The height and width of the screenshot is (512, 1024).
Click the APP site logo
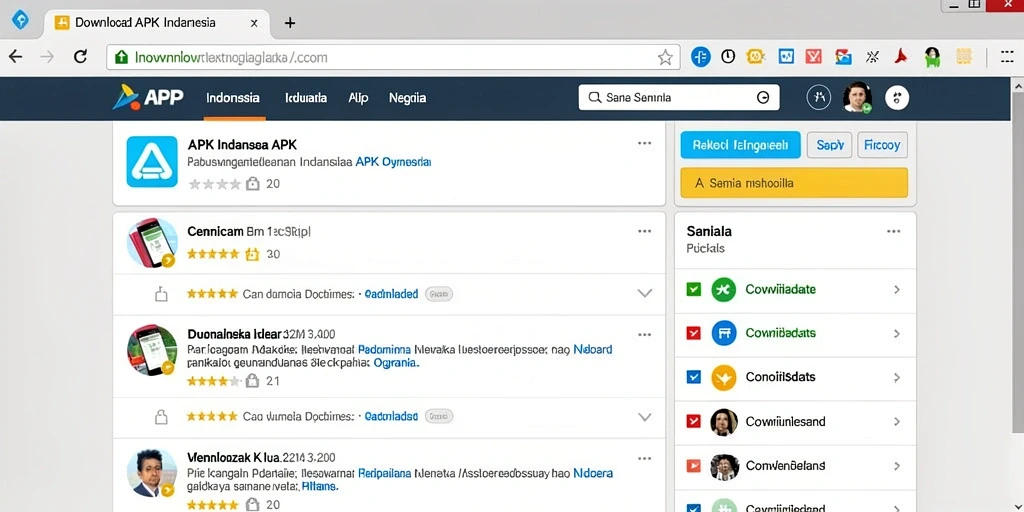coord(148,97)
